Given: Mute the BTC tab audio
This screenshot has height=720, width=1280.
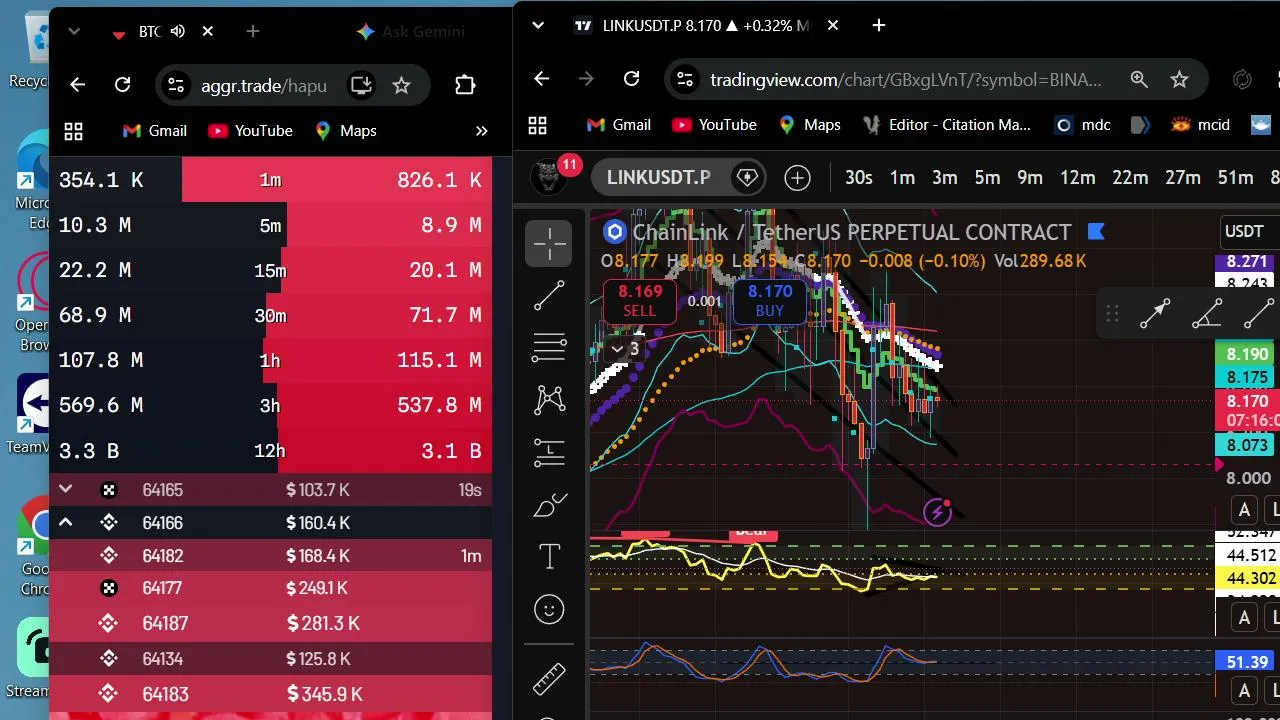Looking at the screenshot, I should pos(178,32).
